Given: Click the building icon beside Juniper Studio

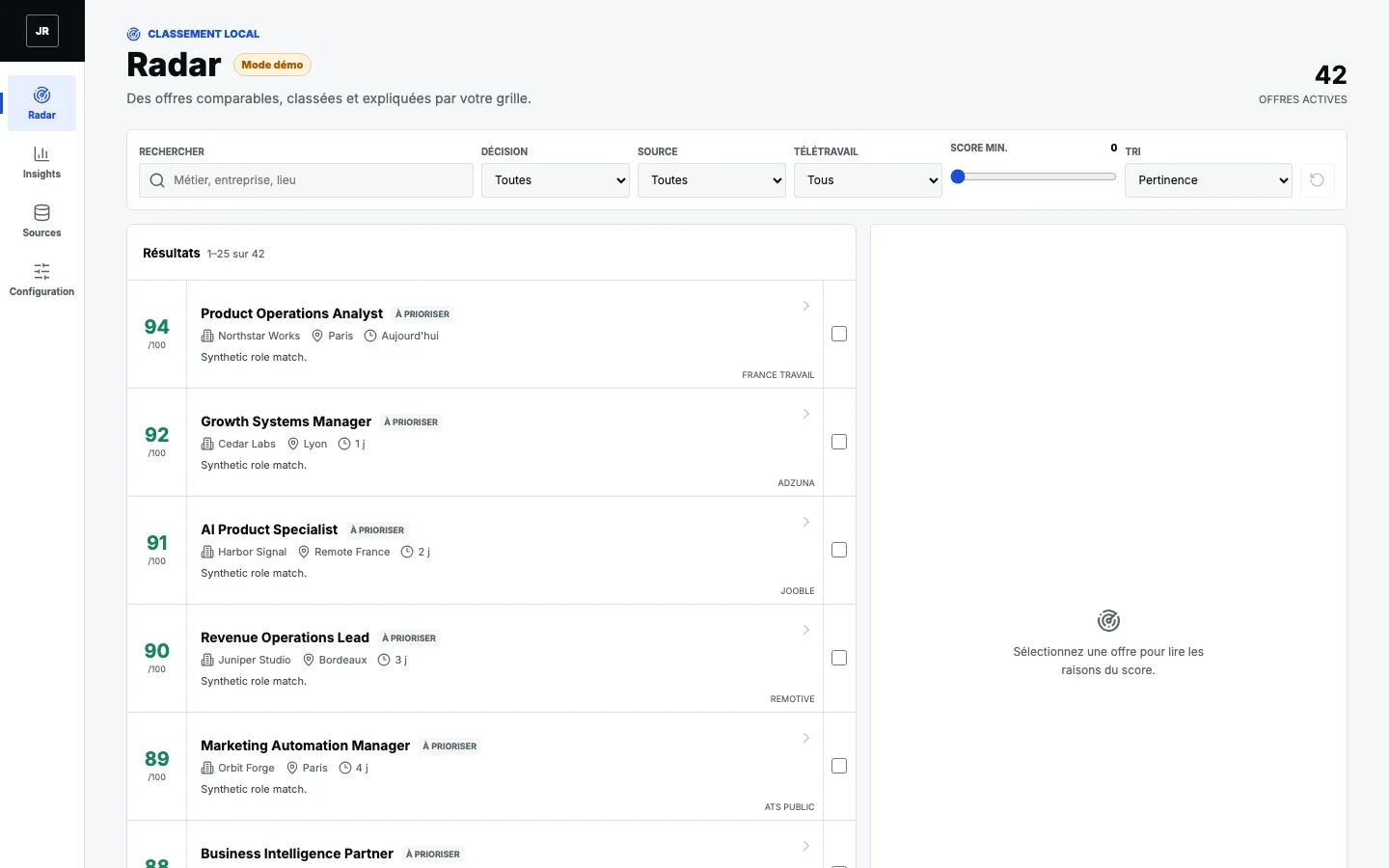Looking at the screenshot, I should click(207, 660).
